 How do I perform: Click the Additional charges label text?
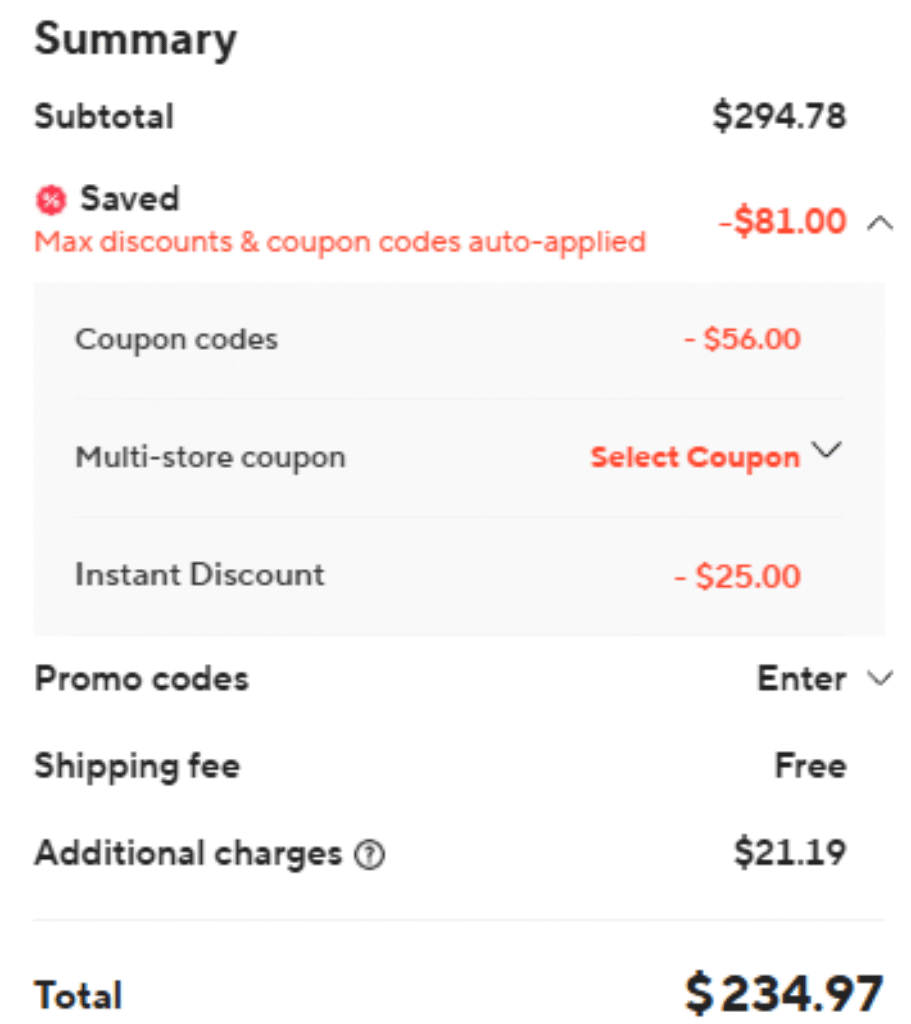188,853
